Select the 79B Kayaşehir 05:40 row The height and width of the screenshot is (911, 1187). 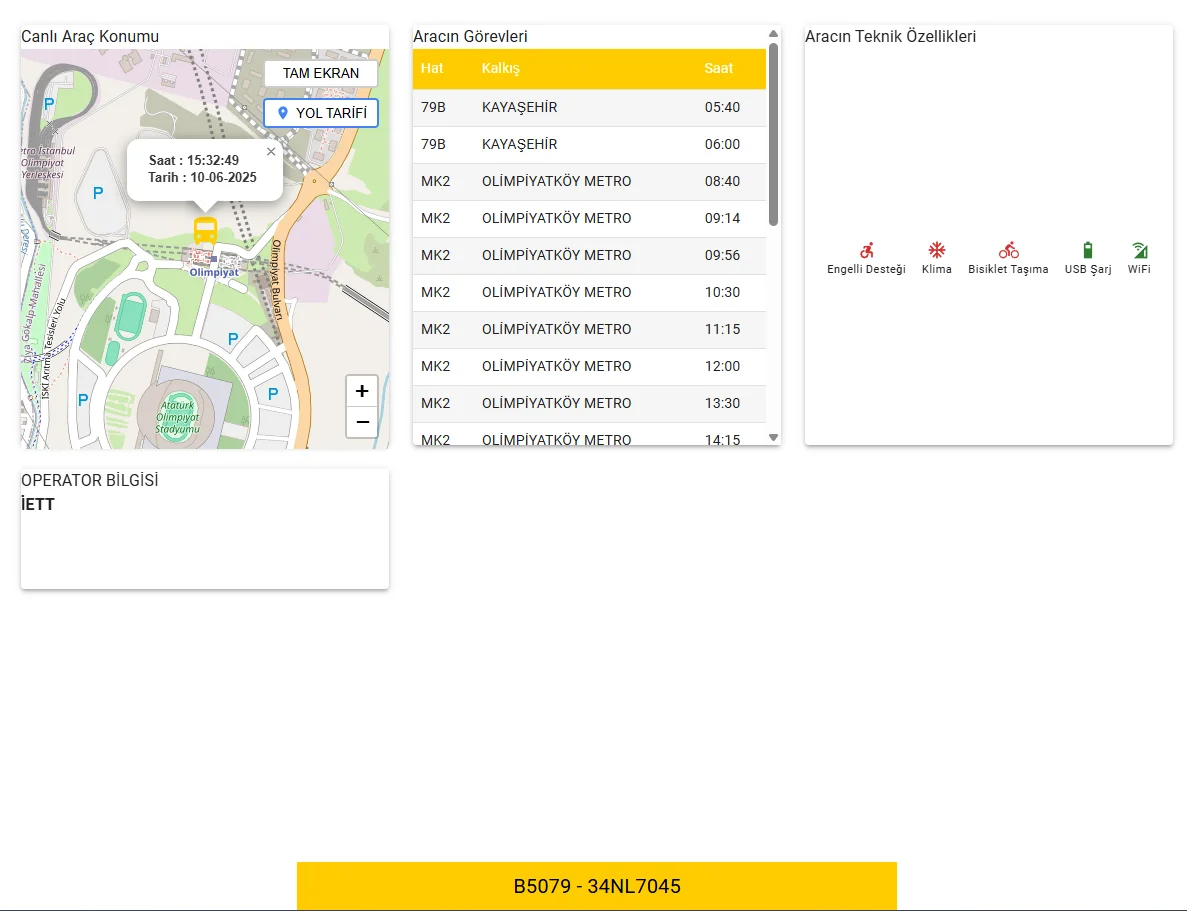(589, 107)
